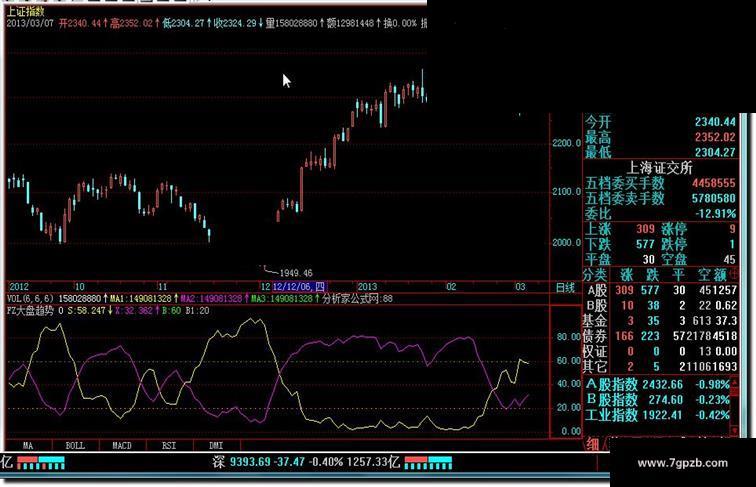The width and height of the screenshot is (756, 487).
Task: Click the 2013 label on time axis
Action: click(366, 287)
